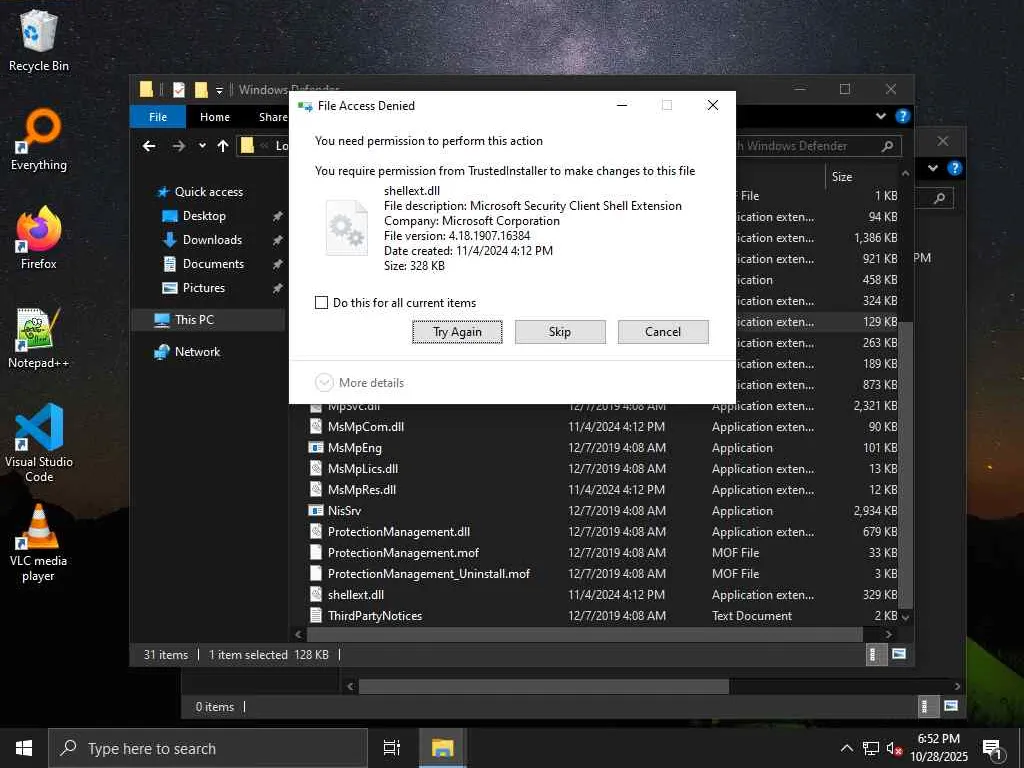Open Customize Quick Access Toolbar dropdown

pos(219,90)
